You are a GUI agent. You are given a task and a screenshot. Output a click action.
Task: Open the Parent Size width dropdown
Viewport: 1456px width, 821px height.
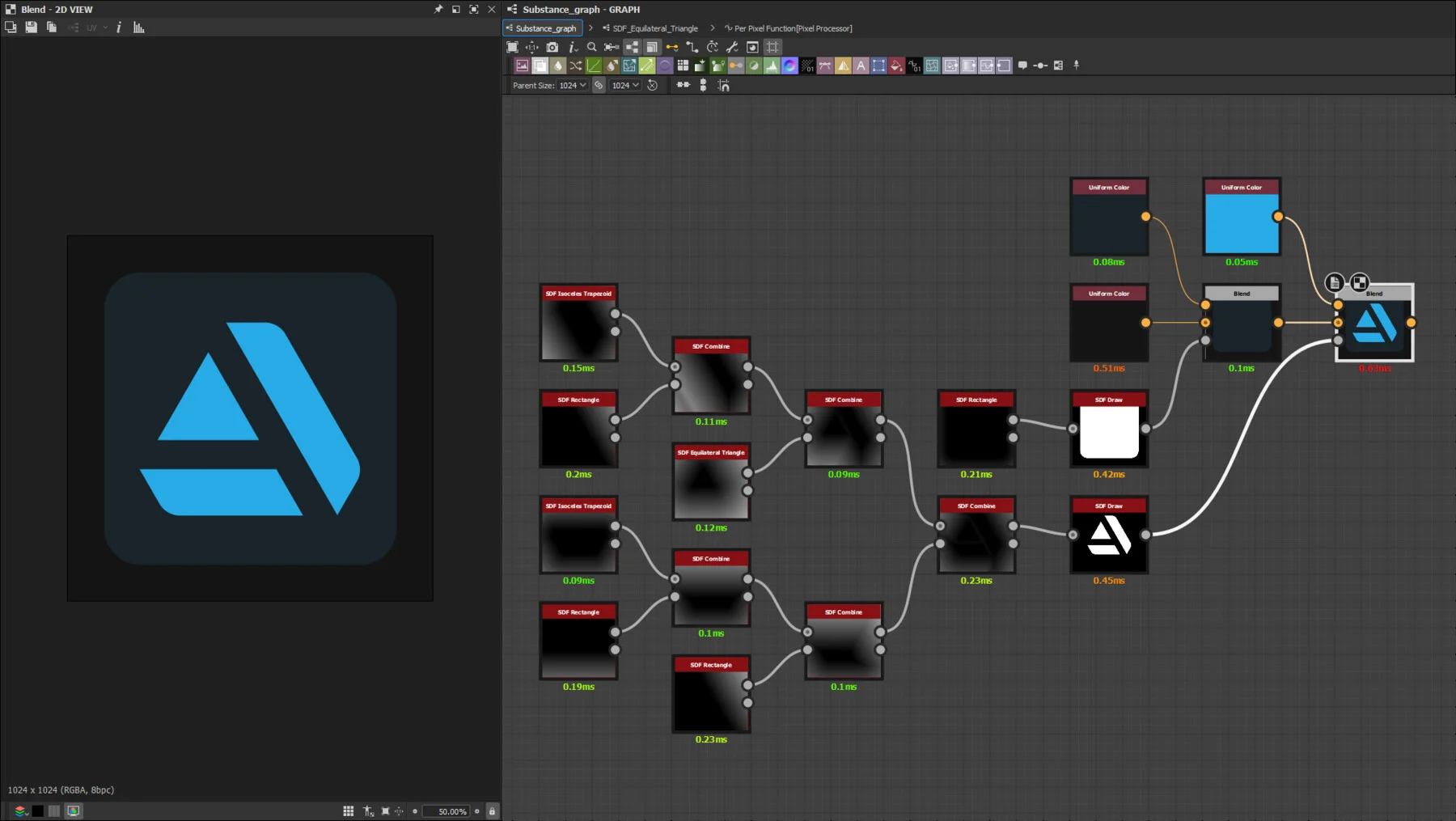point(573,85)
